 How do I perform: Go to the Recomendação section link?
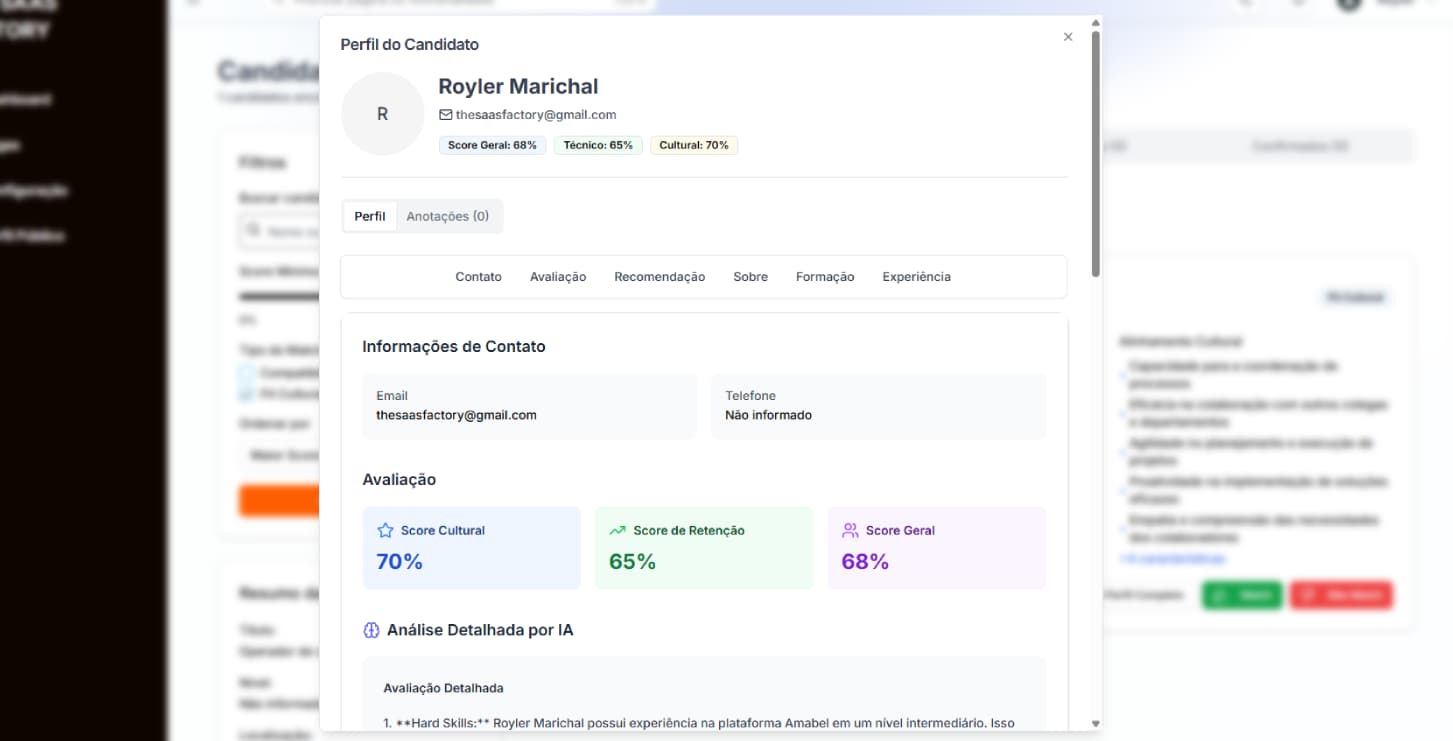coord(659,277)
